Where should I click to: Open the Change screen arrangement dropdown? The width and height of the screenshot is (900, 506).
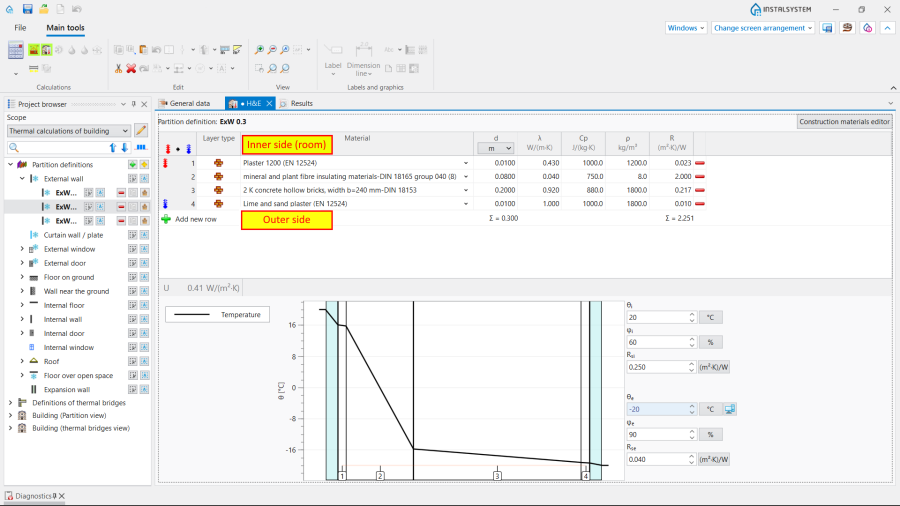[x=763, y=28]
